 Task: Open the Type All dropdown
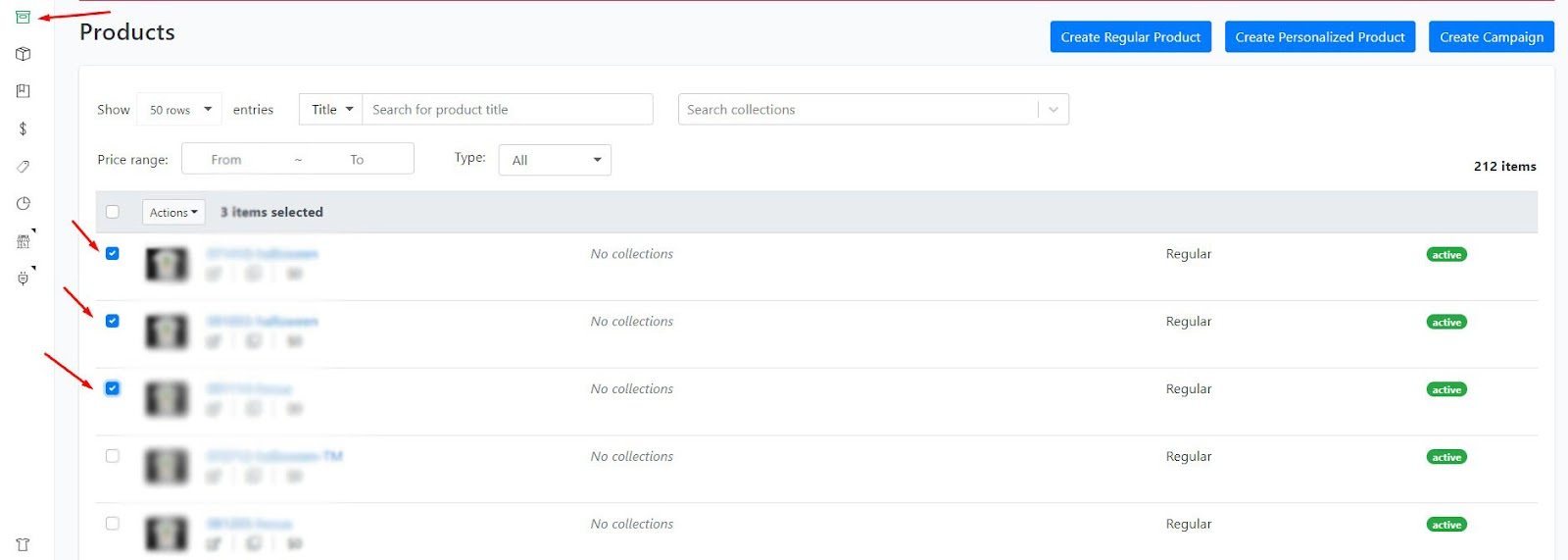pos(555,160)
